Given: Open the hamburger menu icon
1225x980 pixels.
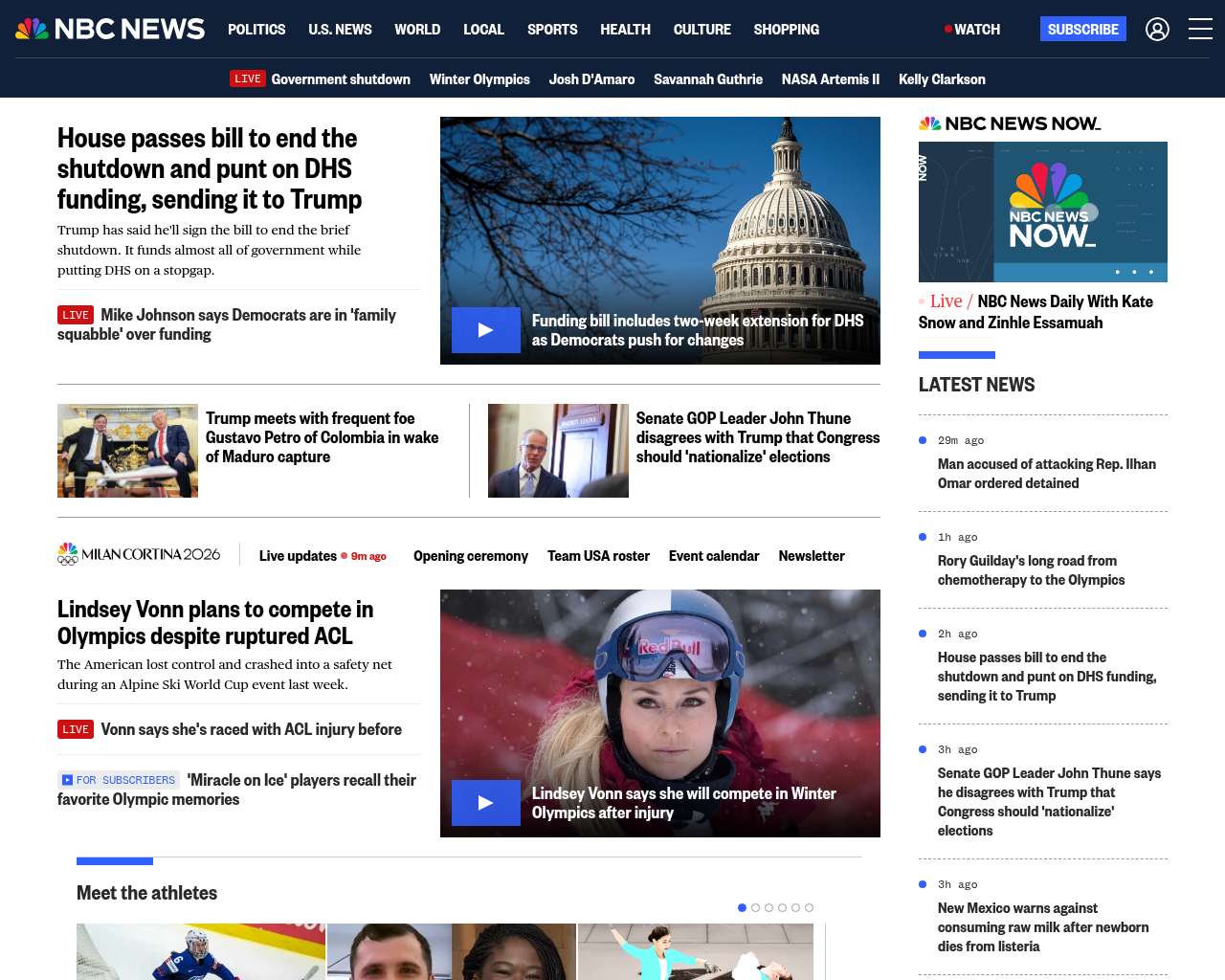Looking at the screenshot, I should point(1200,30).
